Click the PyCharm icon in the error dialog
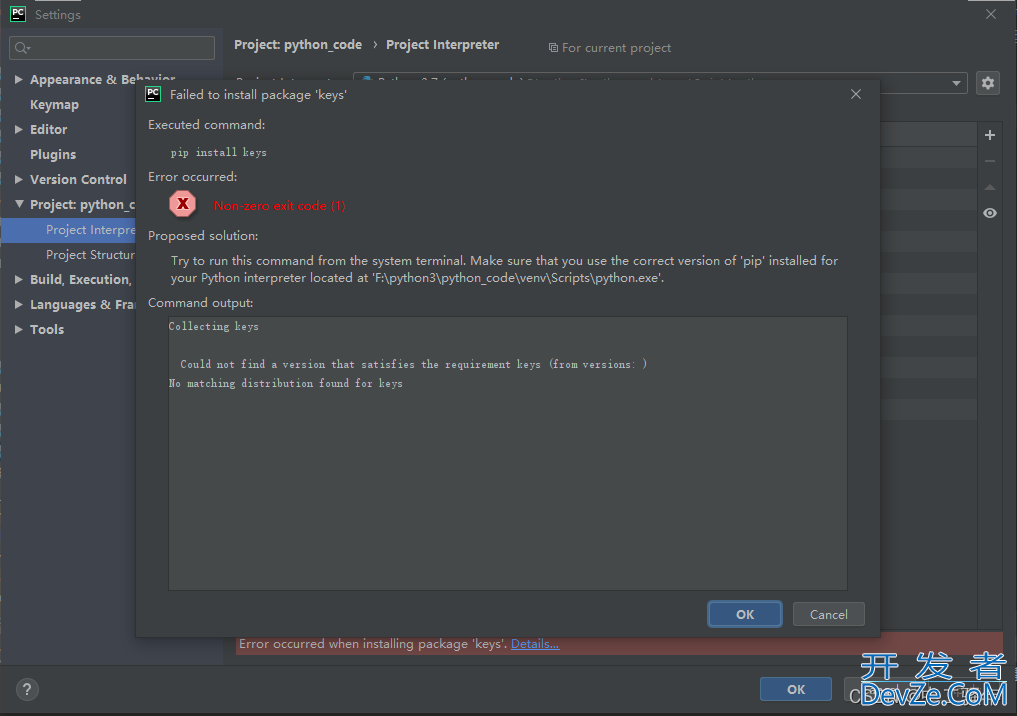 [153, 94]
